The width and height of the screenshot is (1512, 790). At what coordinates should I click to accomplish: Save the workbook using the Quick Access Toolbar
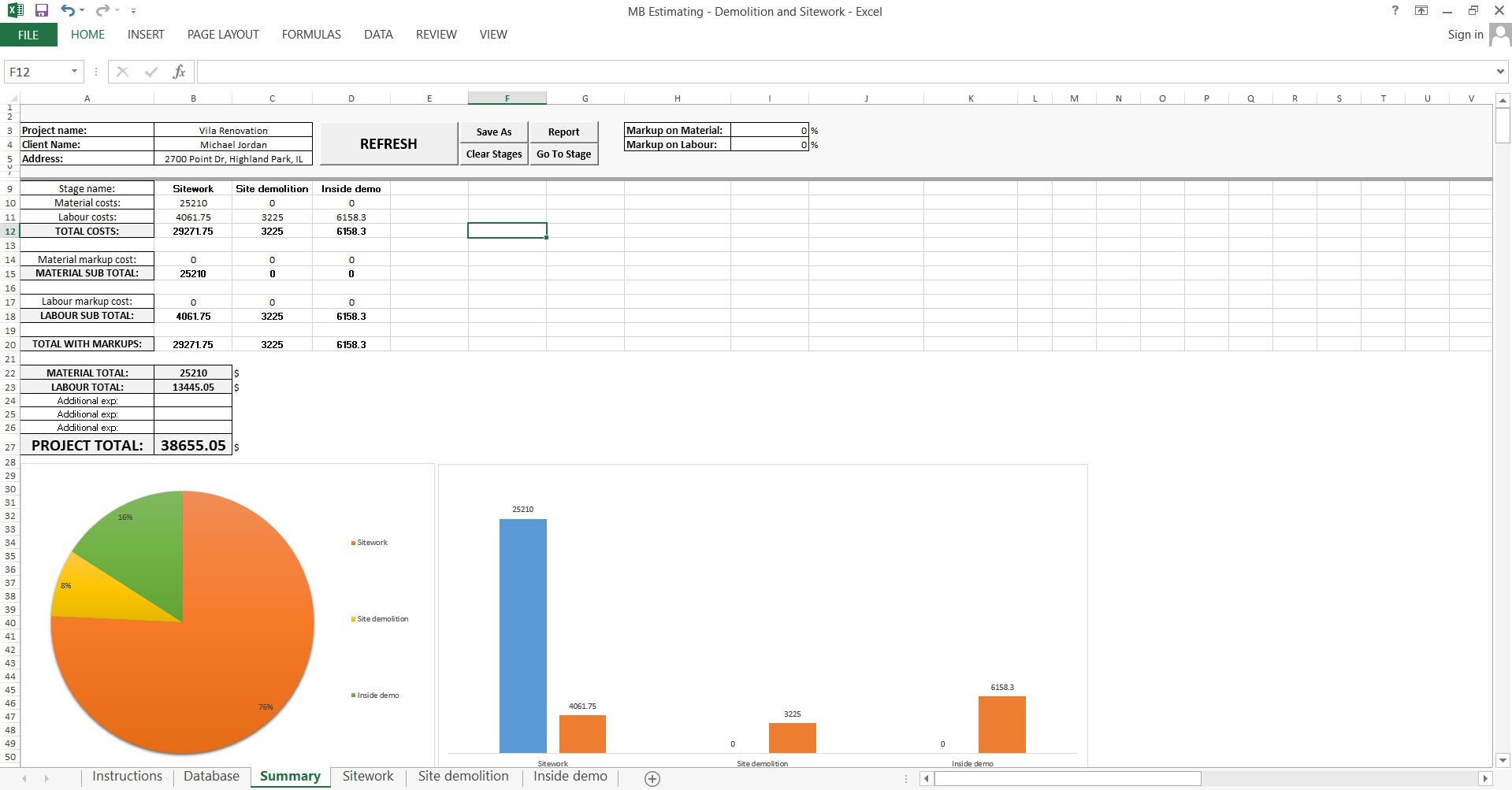click(42, 10)
